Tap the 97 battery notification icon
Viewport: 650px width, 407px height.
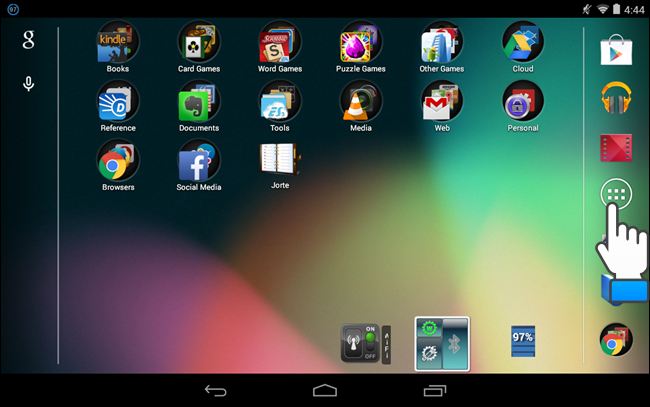coord(13,9)
